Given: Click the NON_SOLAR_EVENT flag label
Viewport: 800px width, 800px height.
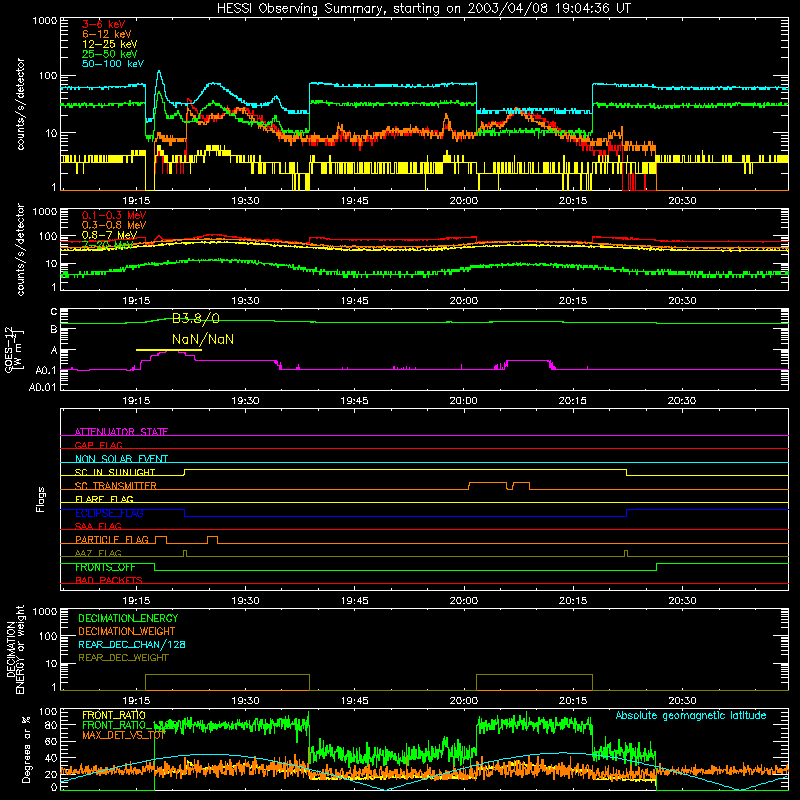Looking at the screenshot, I should pyautogui.click(x=121, y=459).
